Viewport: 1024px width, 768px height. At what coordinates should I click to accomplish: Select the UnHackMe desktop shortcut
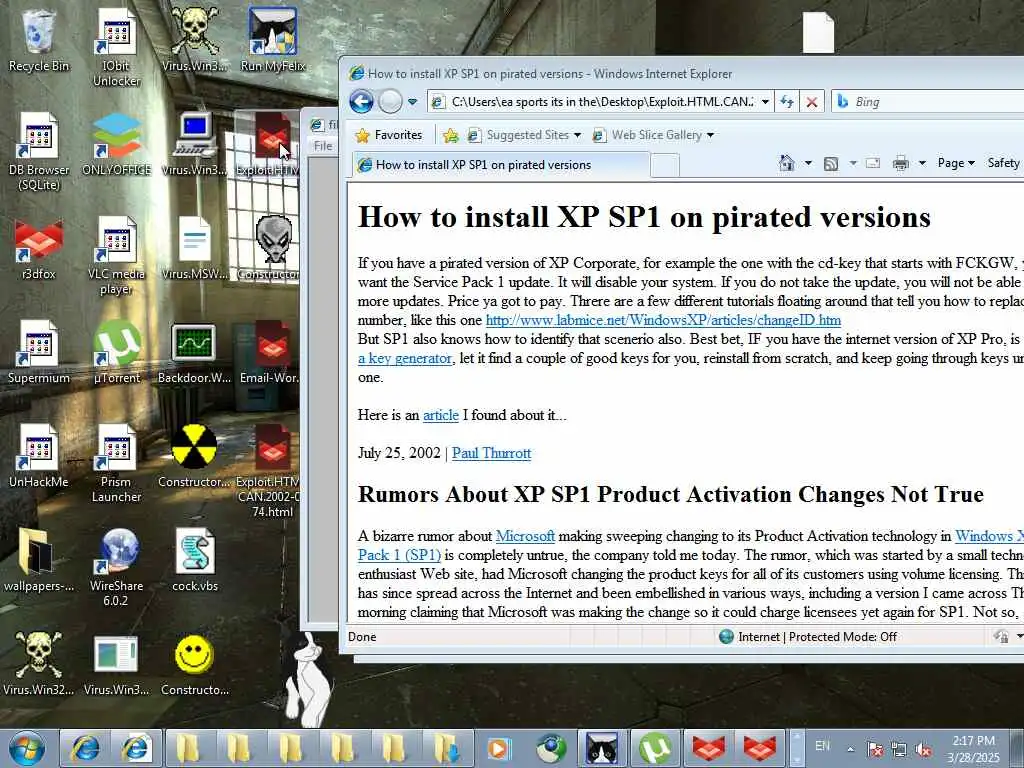pos(39,456)
